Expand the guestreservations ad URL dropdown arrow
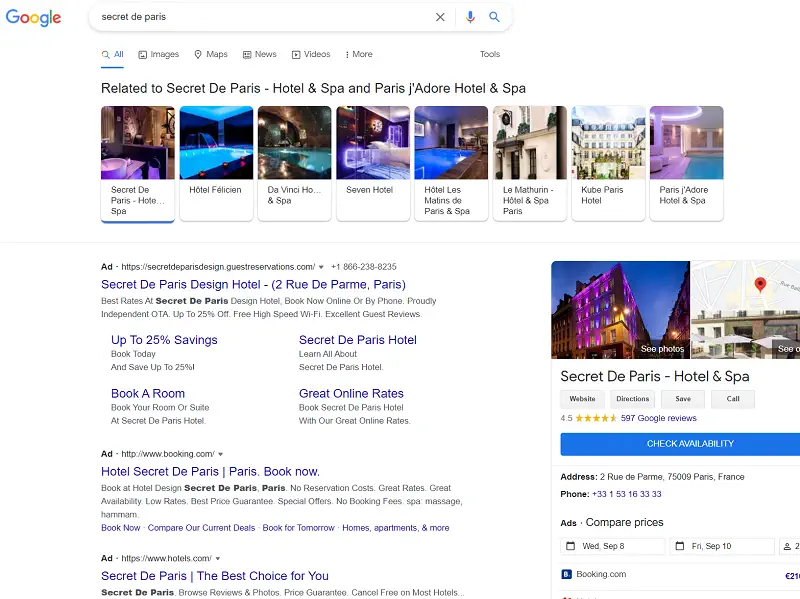This screenshot has width=800, height=599. [321, 267]
